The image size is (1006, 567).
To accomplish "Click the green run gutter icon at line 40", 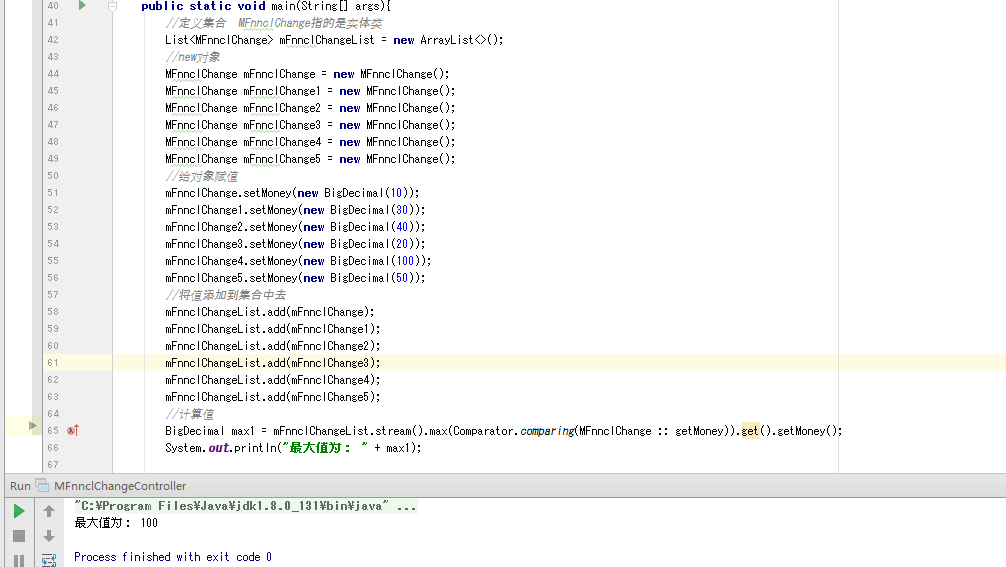I will point(82,6).
